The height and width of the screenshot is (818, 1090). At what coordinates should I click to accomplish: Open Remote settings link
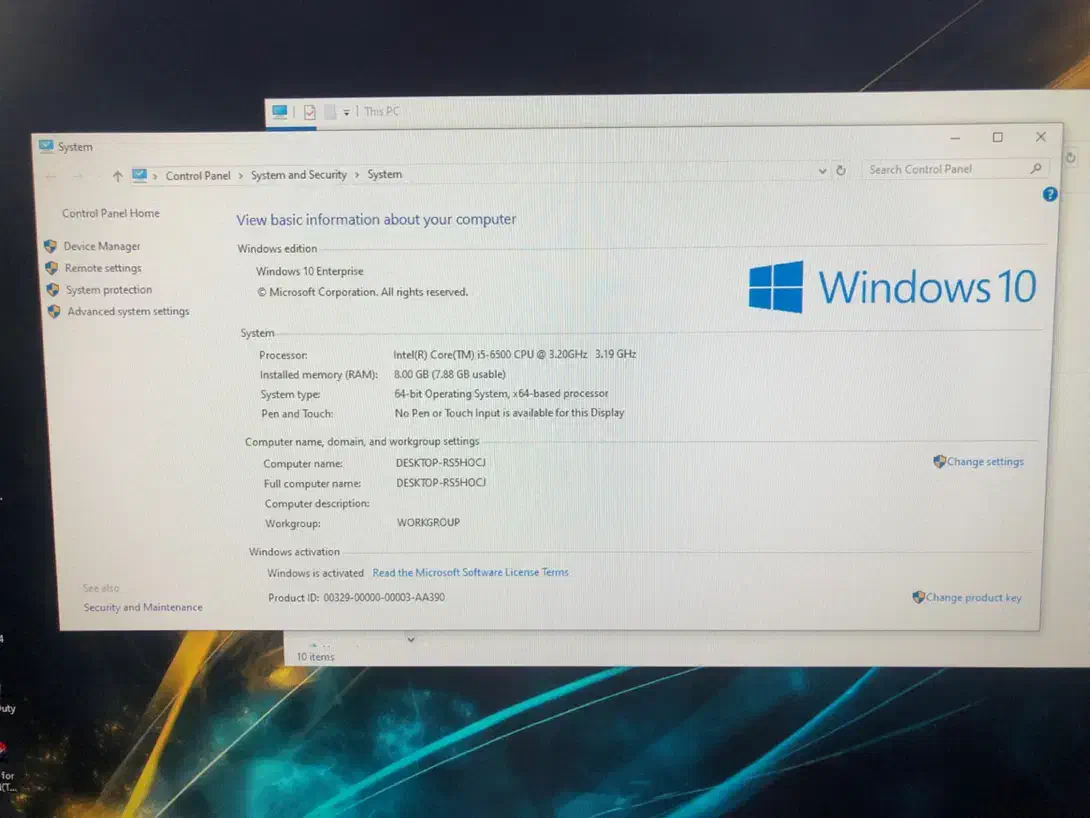click(x=103, y=268)
